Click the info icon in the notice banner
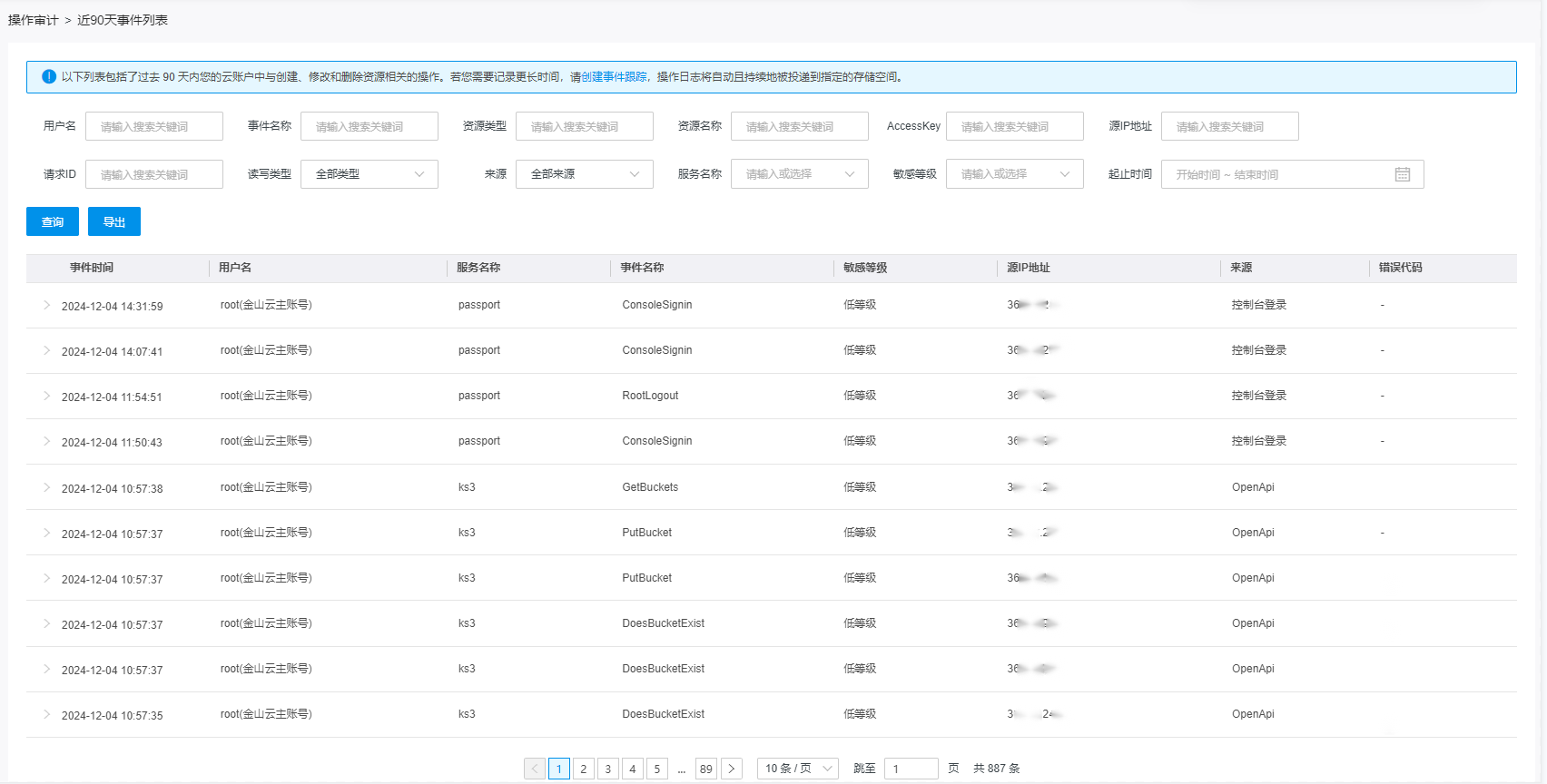The height and width of the screenshot is (784, 1547). [49, 76]
